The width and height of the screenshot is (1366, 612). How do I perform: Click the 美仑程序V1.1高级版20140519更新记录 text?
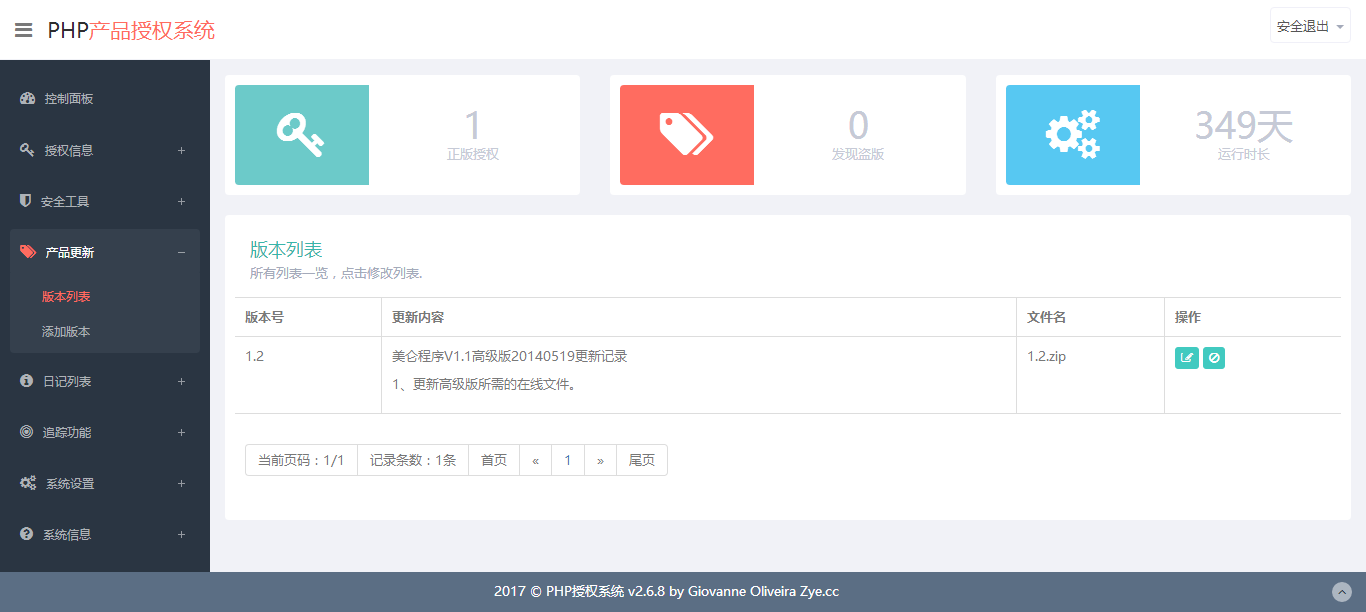coord(510,356)
